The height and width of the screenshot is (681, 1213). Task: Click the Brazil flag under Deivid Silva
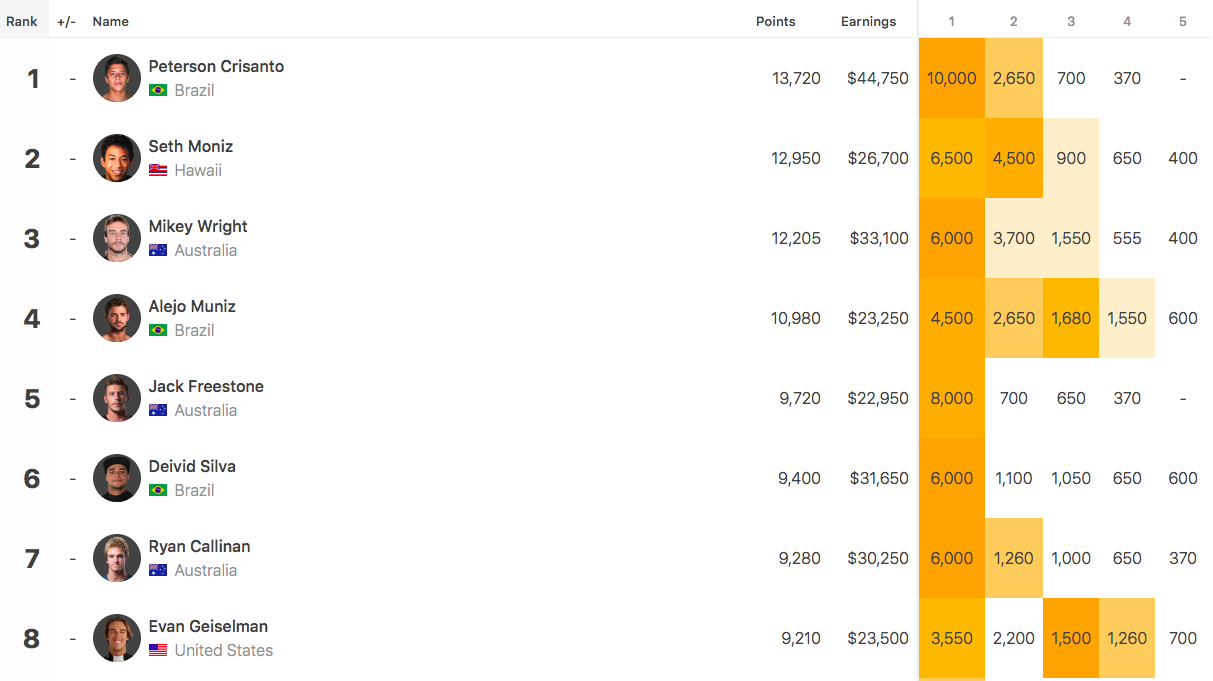tap(158, 490)
